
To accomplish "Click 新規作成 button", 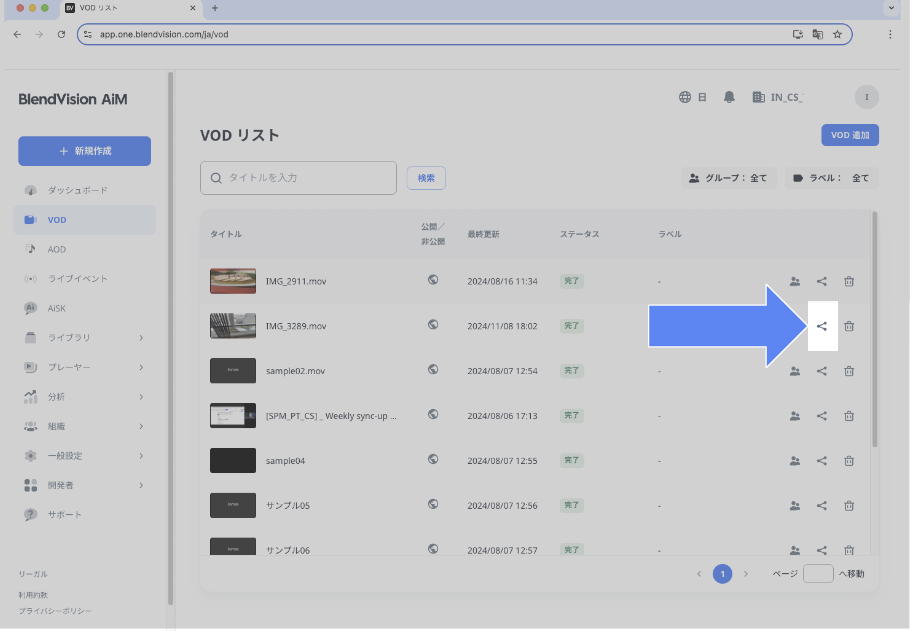I will pyautogui.click(x=84, y=151).
